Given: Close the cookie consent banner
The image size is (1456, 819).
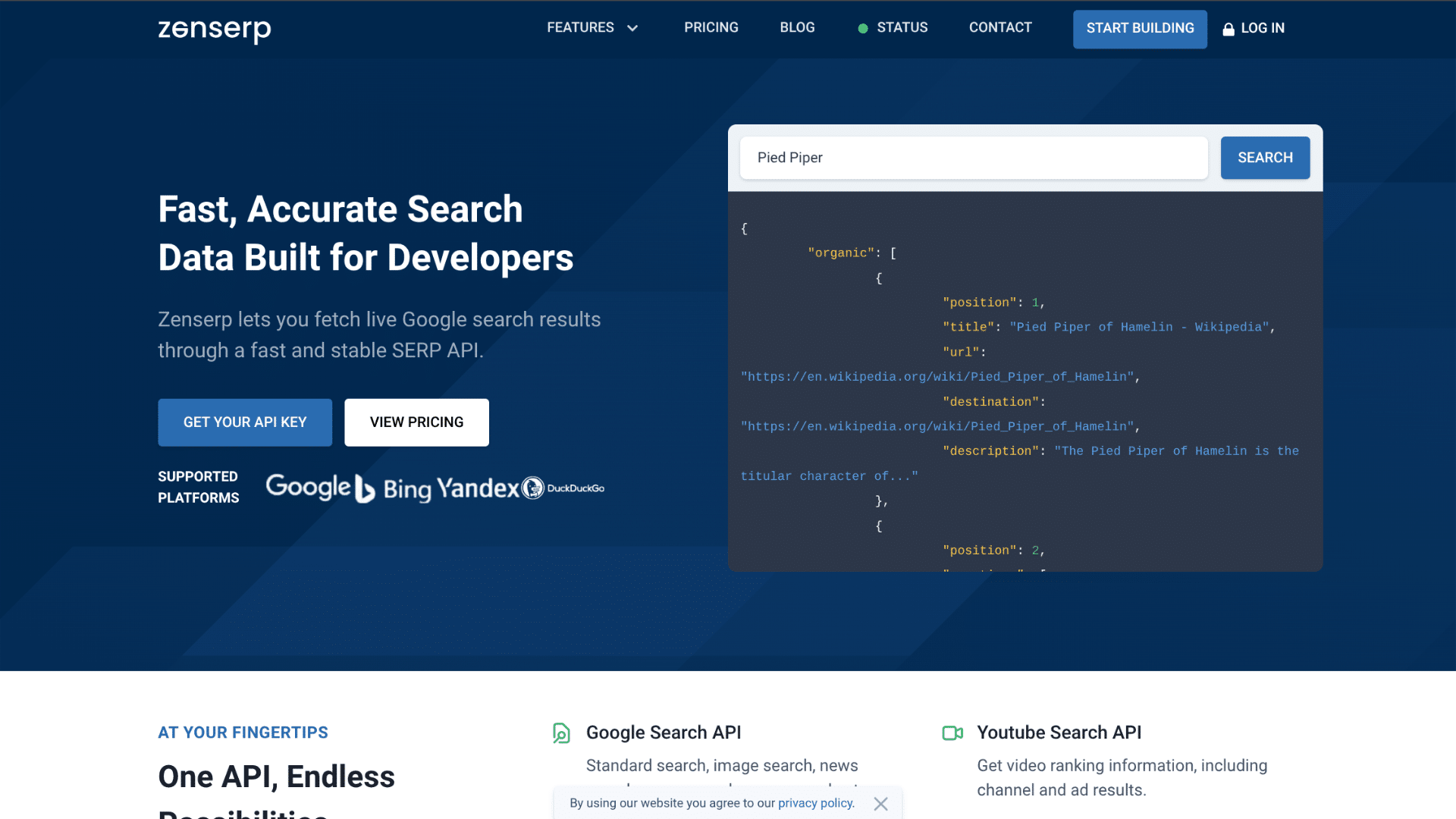Looking at the screenshot, I should coord(880,804).
